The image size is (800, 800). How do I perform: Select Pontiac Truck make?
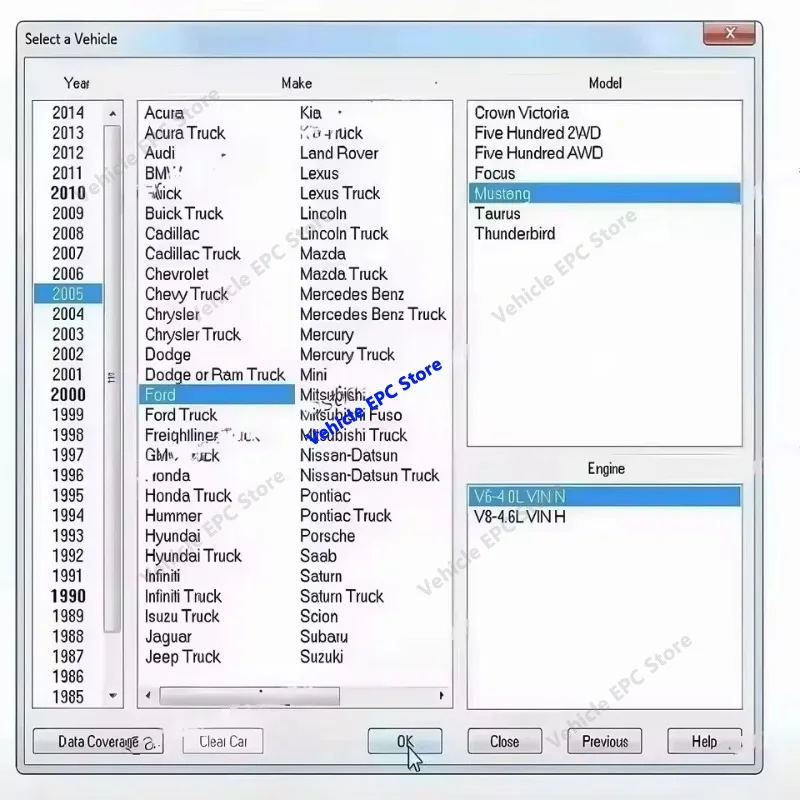[x=346, y=515]
